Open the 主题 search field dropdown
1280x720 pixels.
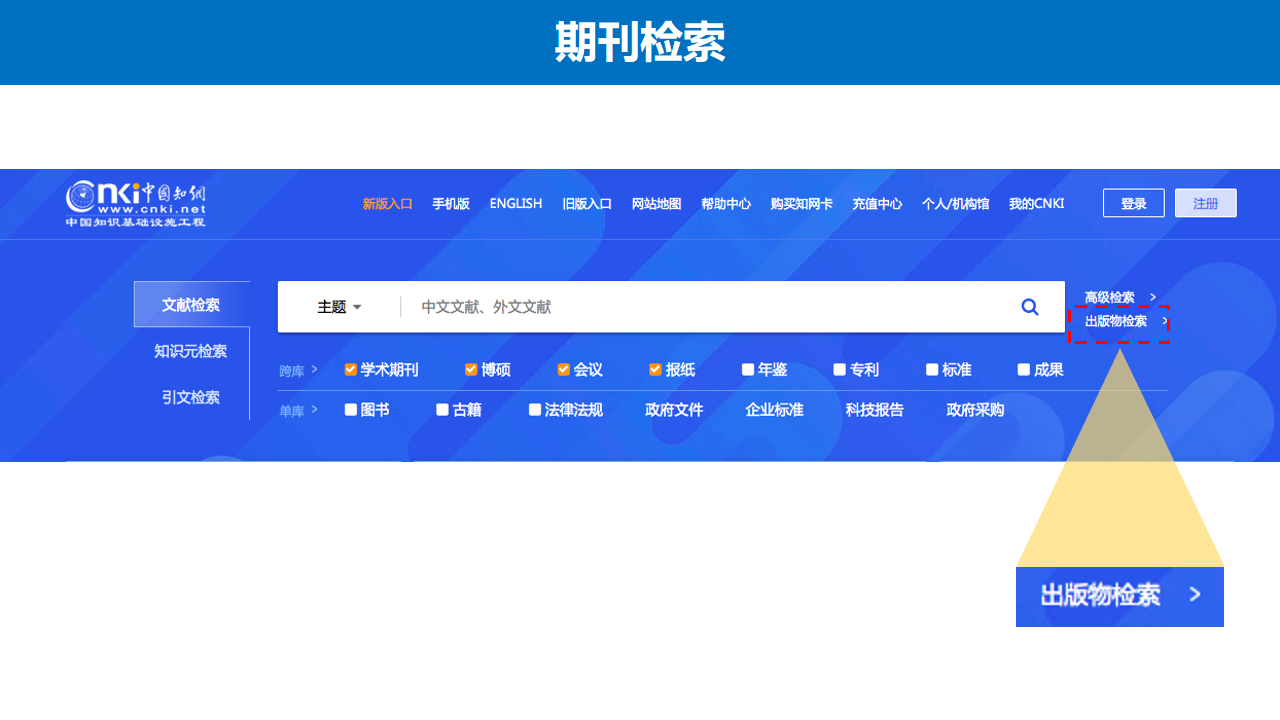[339, 307]
